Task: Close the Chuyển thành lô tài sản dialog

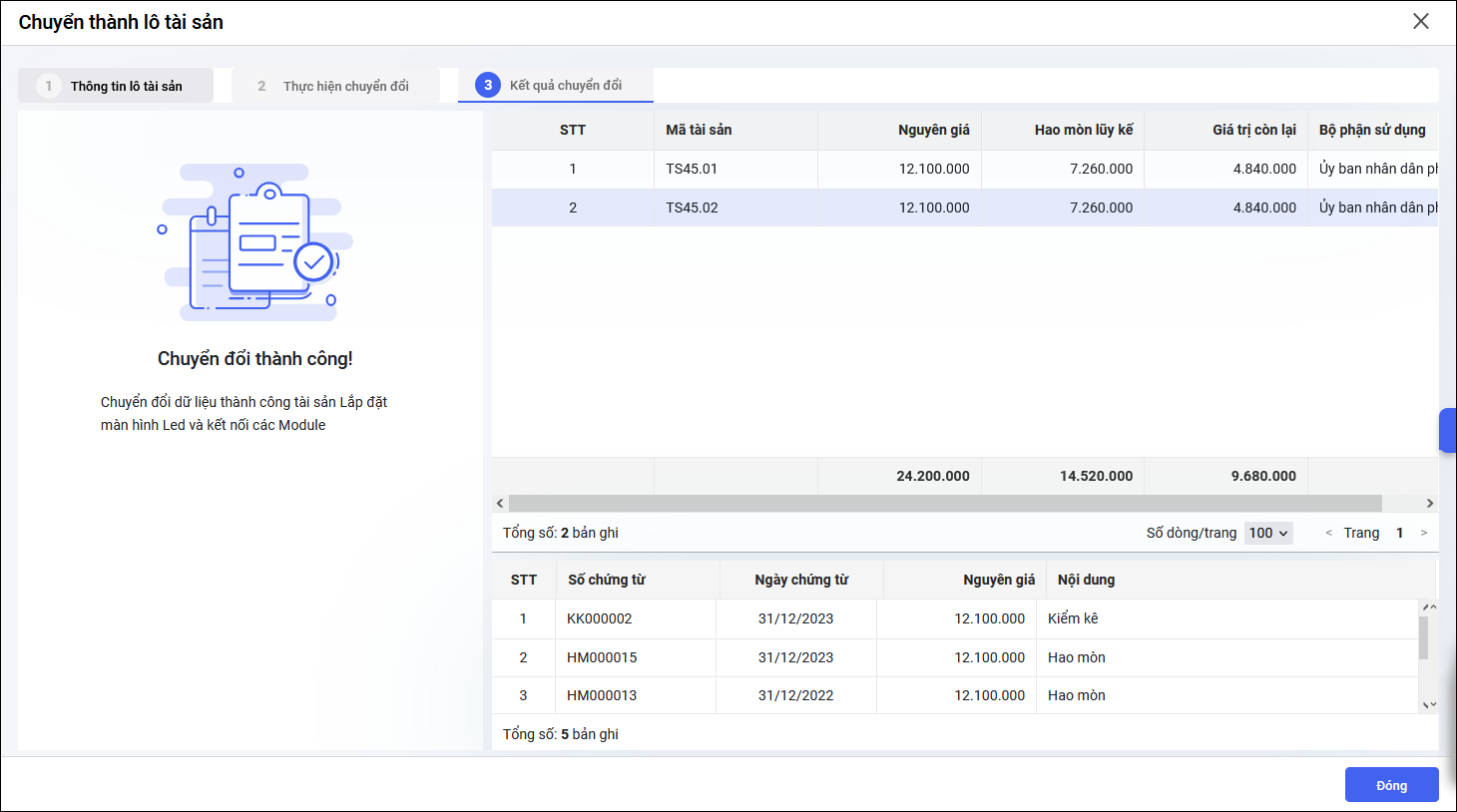Action: point(1420,22)
